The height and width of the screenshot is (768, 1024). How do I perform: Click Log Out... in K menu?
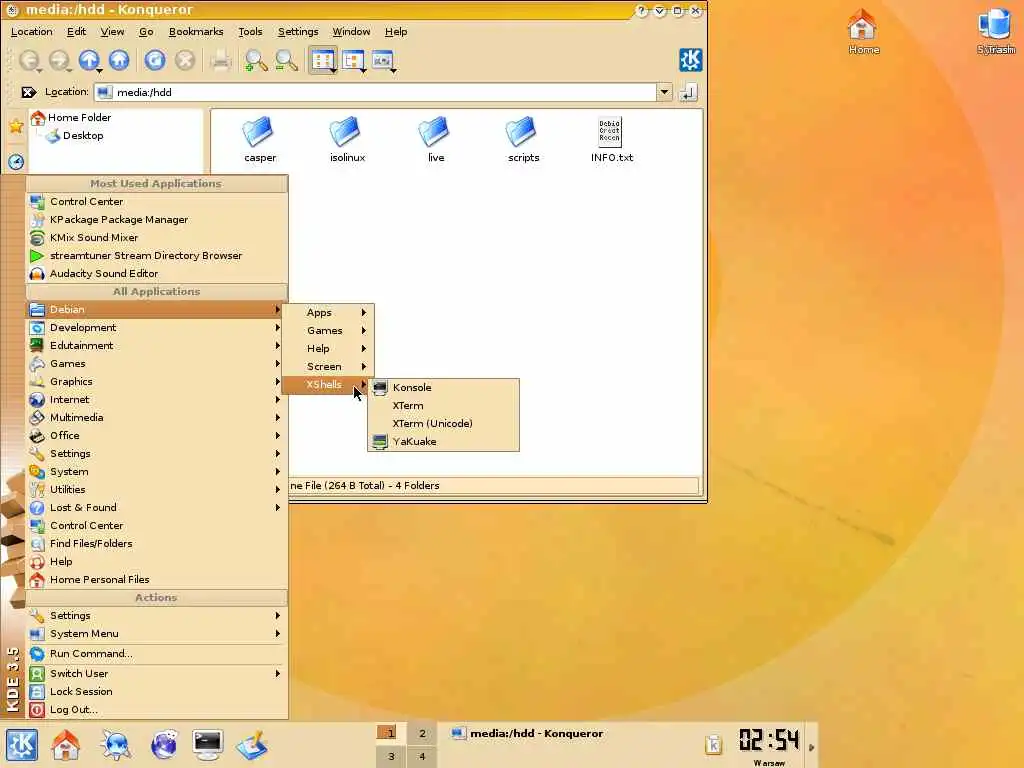[156, 710]
